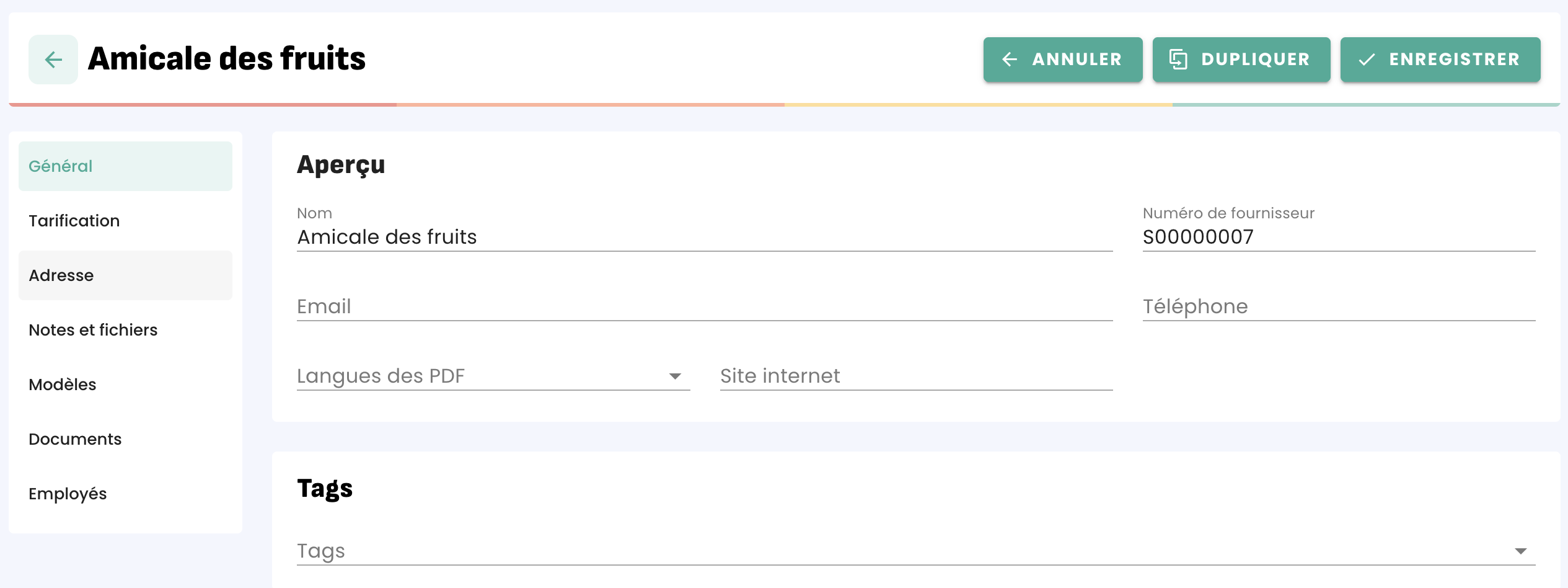Click the Site internet field

click(916, 376)
